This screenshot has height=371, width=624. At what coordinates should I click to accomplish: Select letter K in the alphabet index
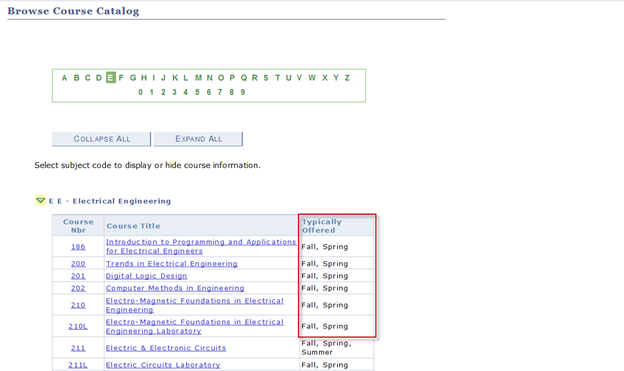tap(175, 78)
